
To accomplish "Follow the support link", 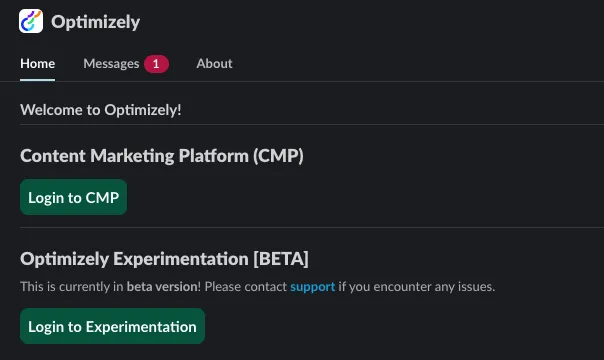I will coord(312,286).
